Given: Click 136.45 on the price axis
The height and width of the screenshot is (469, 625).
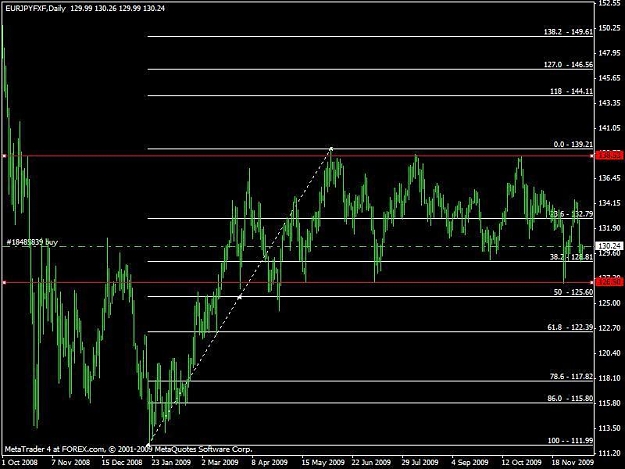Looking at the screenshot, I should pyautogui.click(x=609, y=178).
